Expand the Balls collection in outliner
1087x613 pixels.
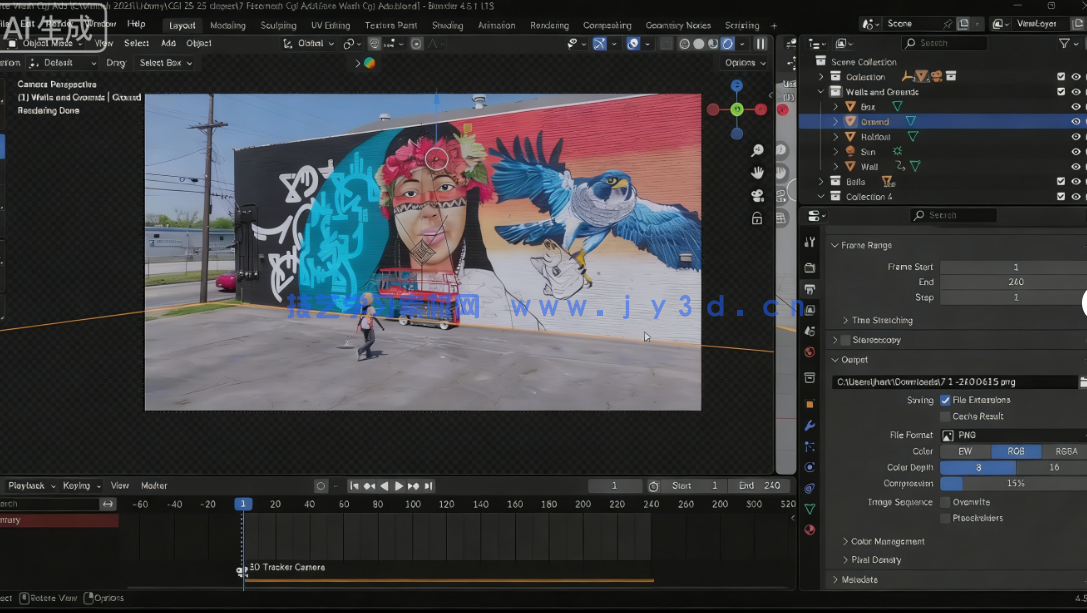[822, 182]
